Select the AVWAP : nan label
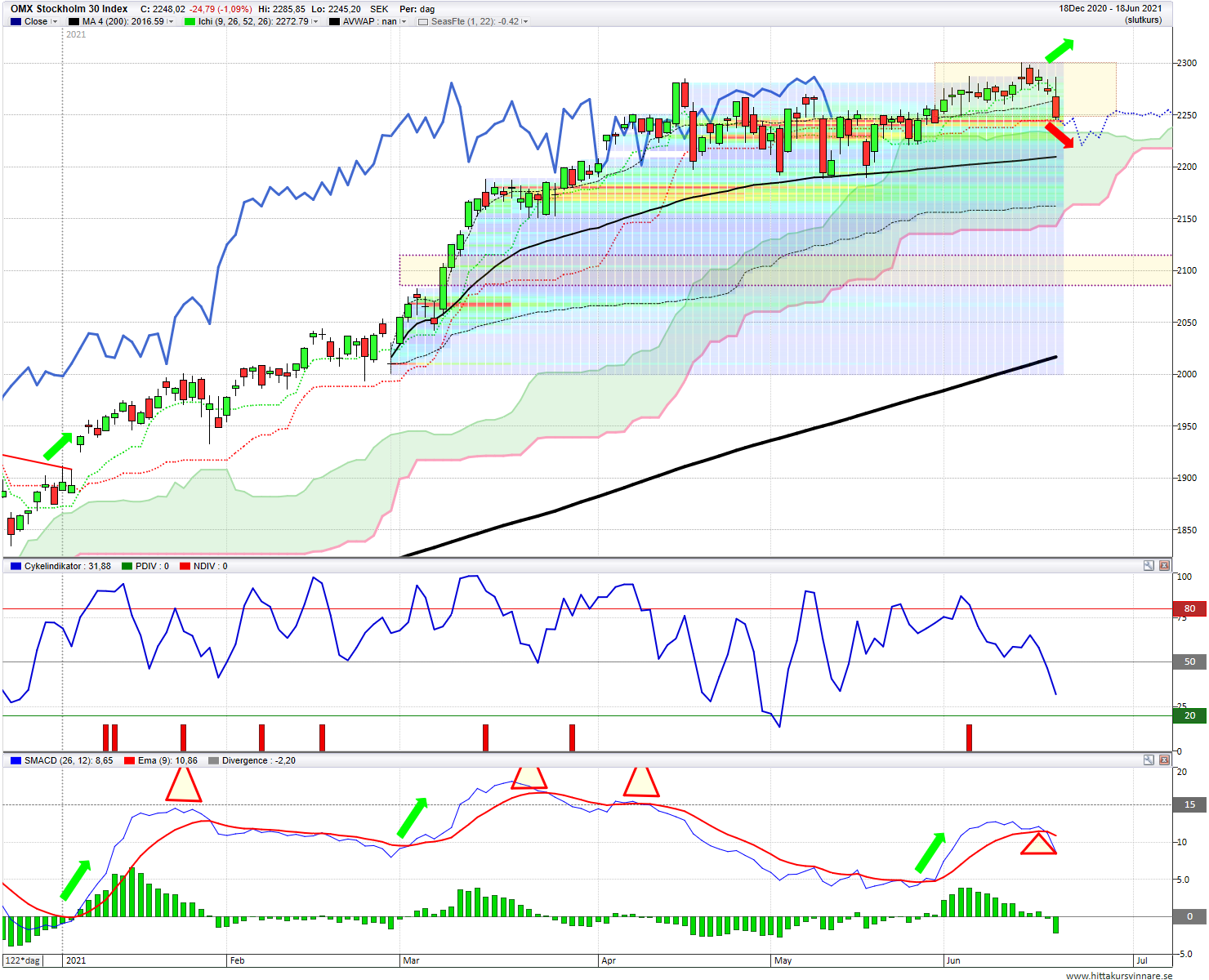The height and width of the screenshot is (980, 1209). (x=370, y=22)
